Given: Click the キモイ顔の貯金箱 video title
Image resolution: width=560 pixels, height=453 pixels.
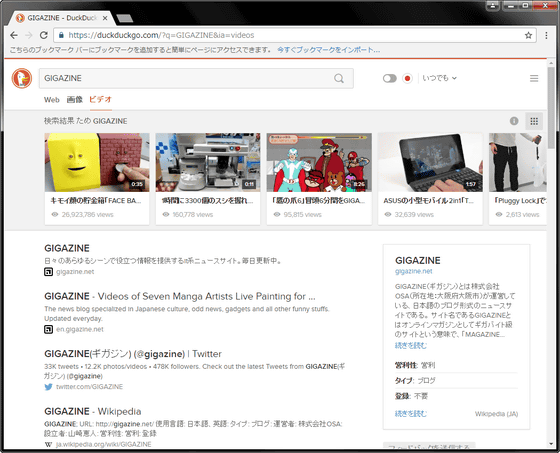Looking at the screenshot, I should point(96,201).
